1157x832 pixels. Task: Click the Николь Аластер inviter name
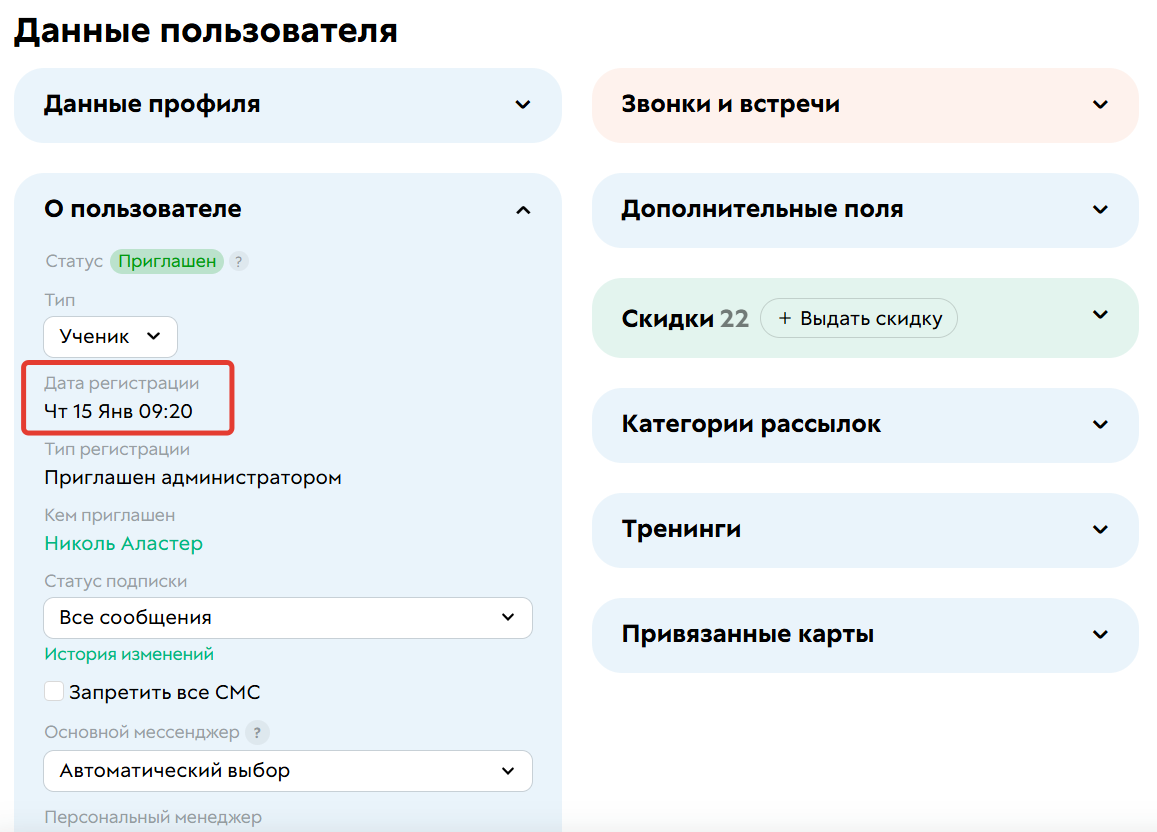122,544
